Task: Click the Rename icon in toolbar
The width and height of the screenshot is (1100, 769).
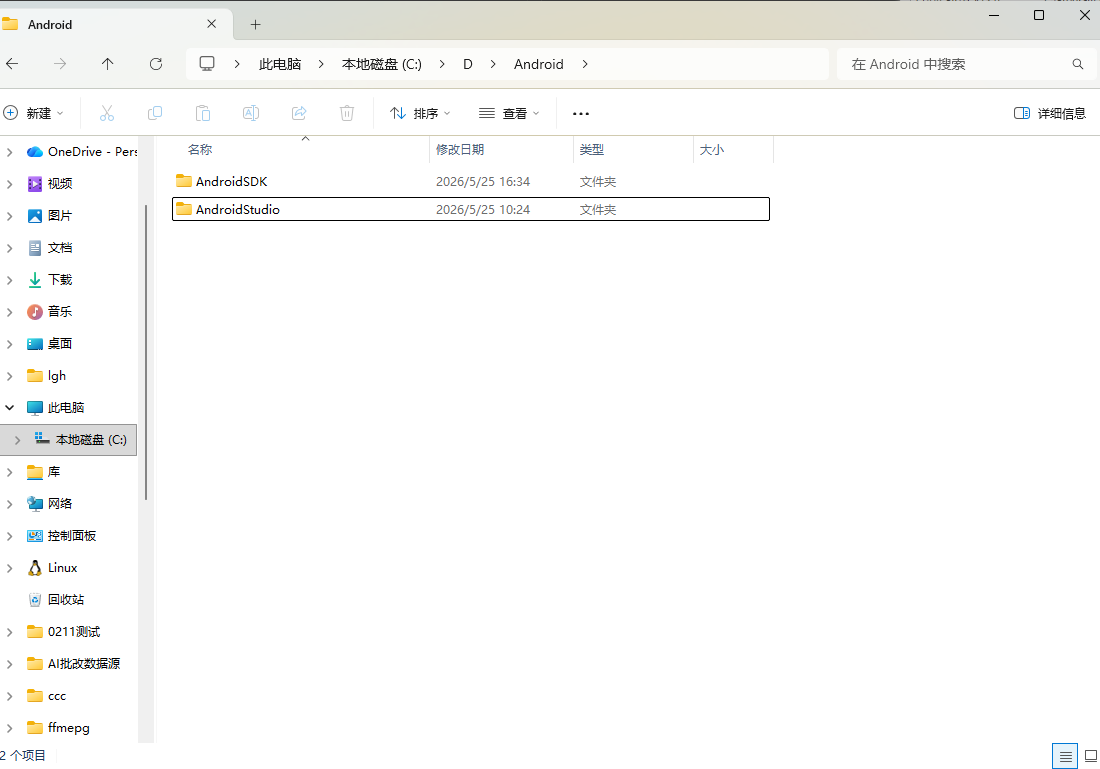Action: tap(250, 113)
